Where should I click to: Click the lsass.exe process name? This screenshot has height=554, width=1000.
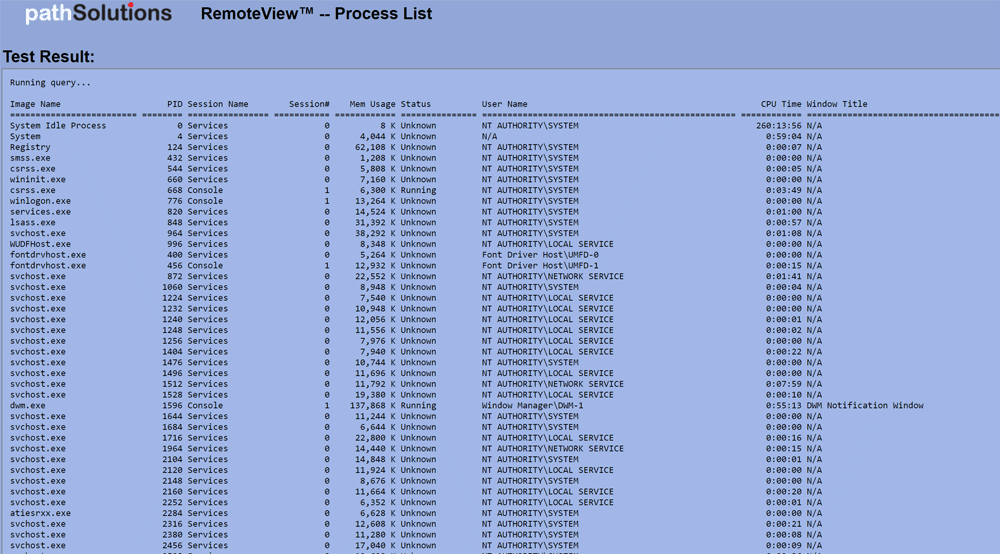(35, 223)
